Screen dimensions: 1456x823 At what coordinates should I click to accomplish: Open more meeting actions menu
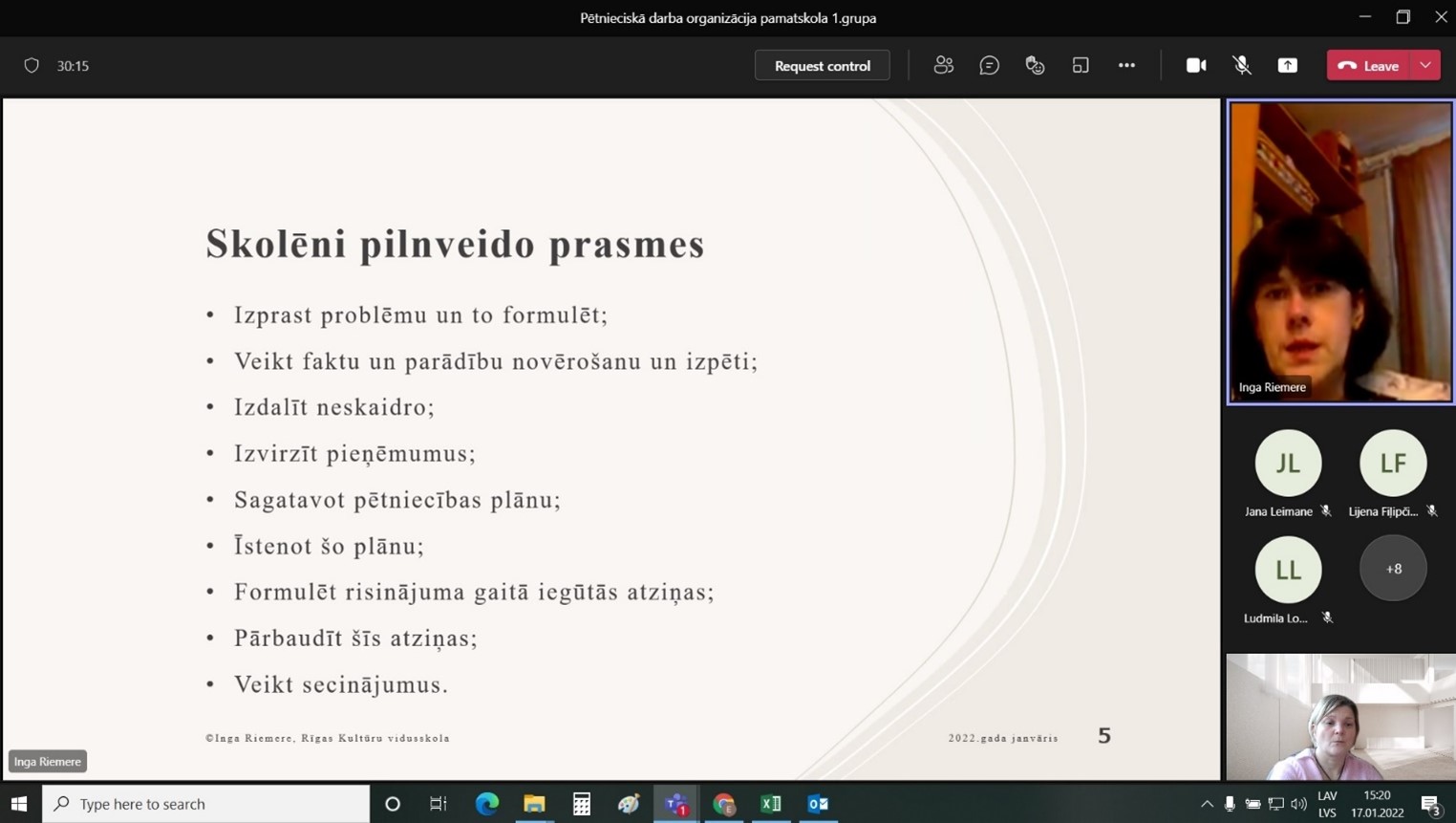click(x=1126, y=65)
